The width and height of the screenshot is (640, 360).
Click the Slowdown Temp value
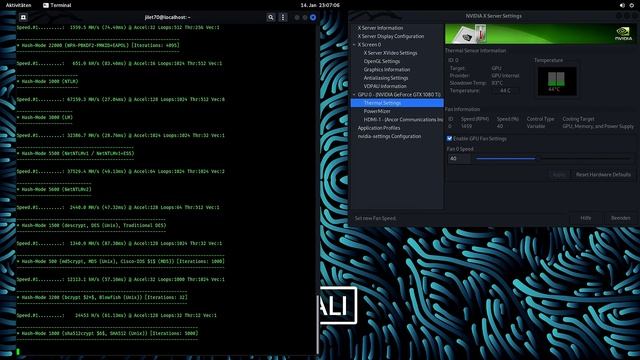[x=497, y=83]
